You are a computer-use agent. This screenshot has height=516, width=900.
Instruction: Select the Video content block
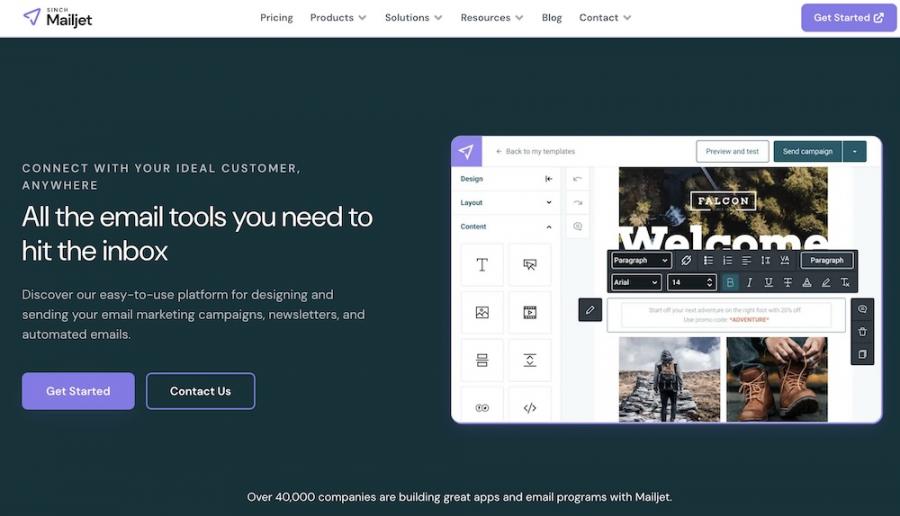coord(530,312)
